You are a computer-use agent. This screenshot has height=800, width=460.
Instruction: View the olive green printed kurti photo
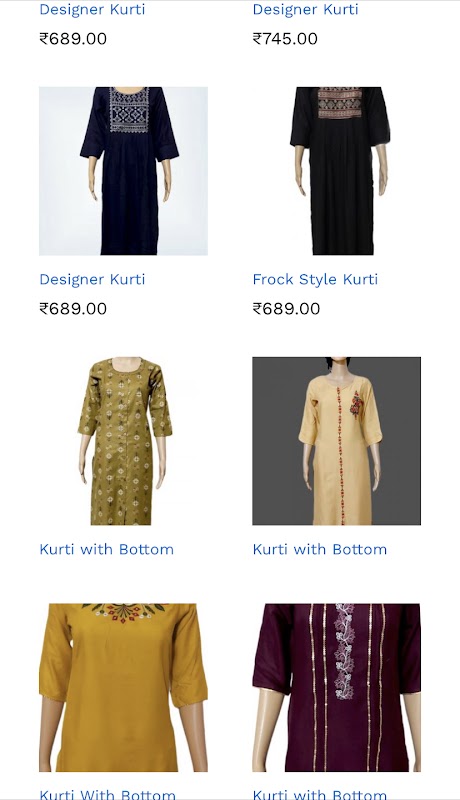123,441
